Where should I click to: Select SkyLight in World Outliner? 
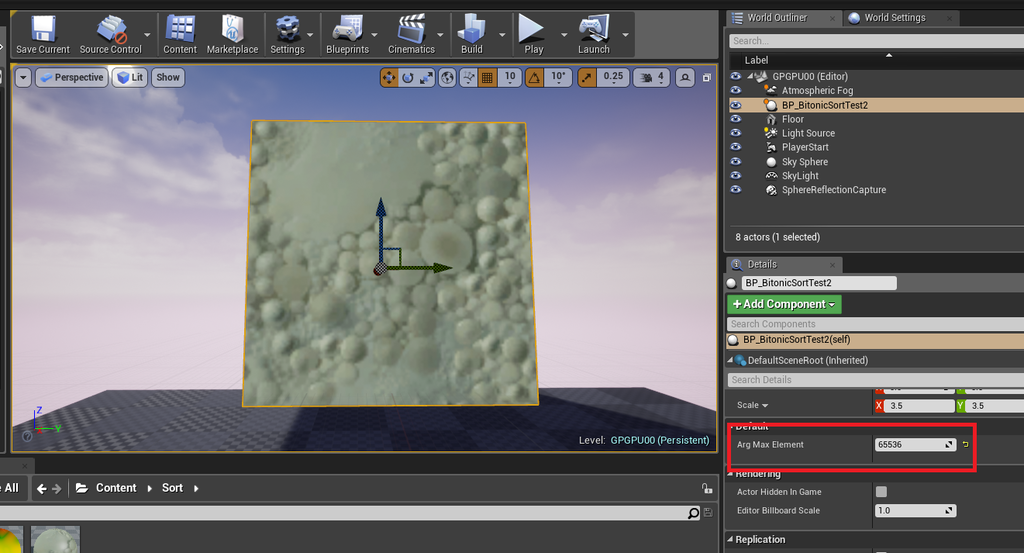(800, 176)
